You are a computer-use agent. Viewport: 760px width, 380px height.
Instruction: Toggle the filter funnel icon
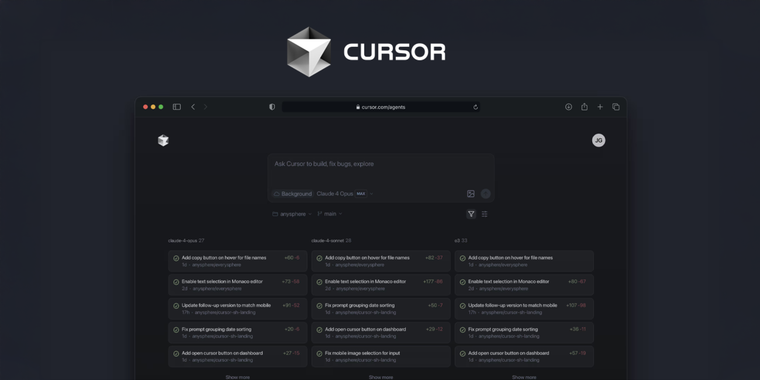(471, 214)
